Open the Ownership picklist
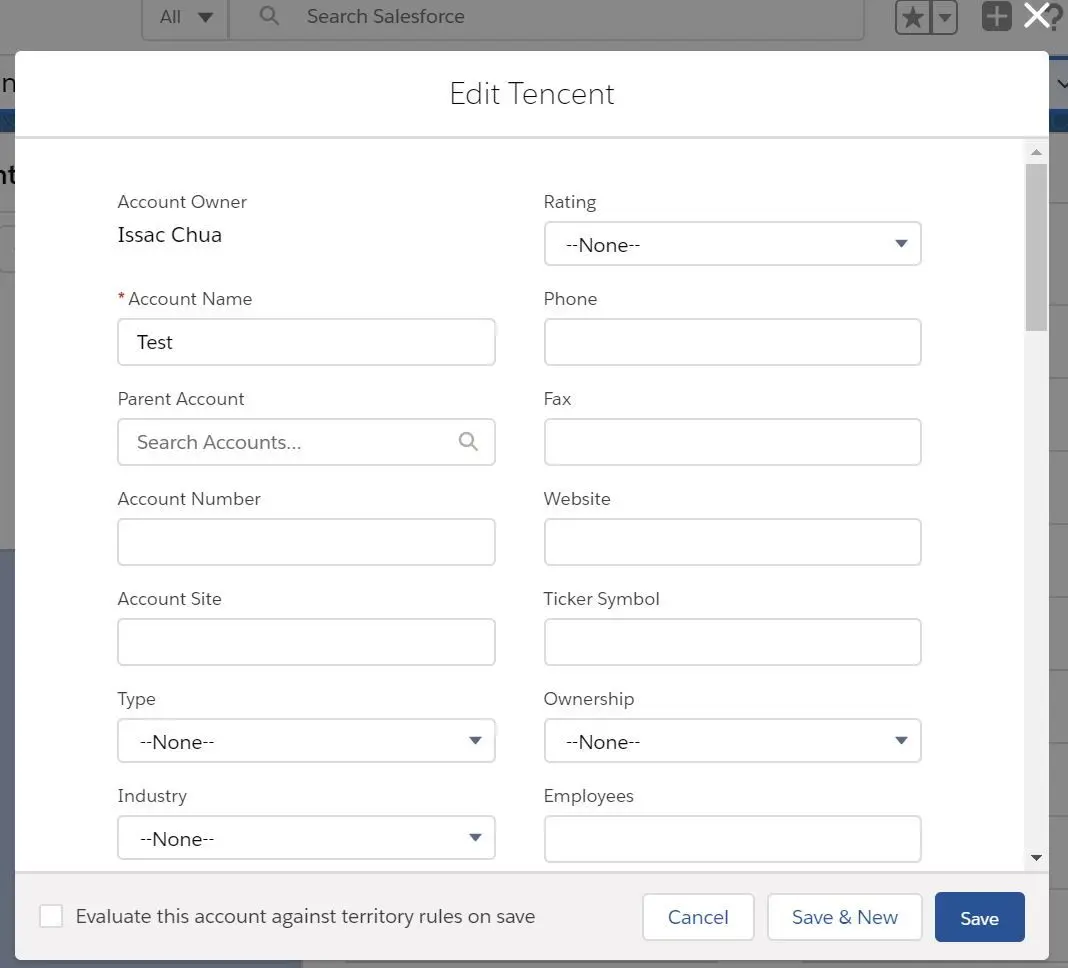The image size is (1068, 968). 732,740
